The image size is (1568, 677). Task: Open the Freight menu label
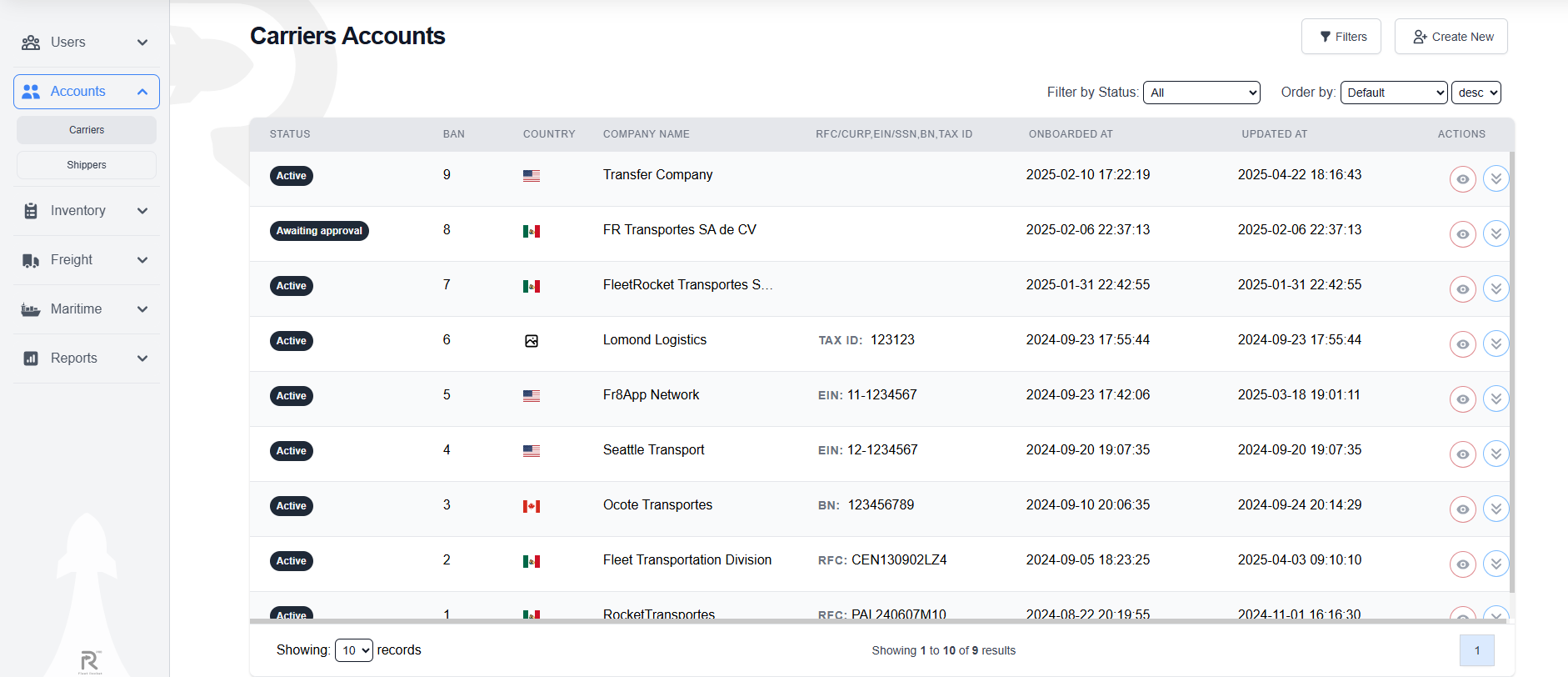tap(72, 260)
